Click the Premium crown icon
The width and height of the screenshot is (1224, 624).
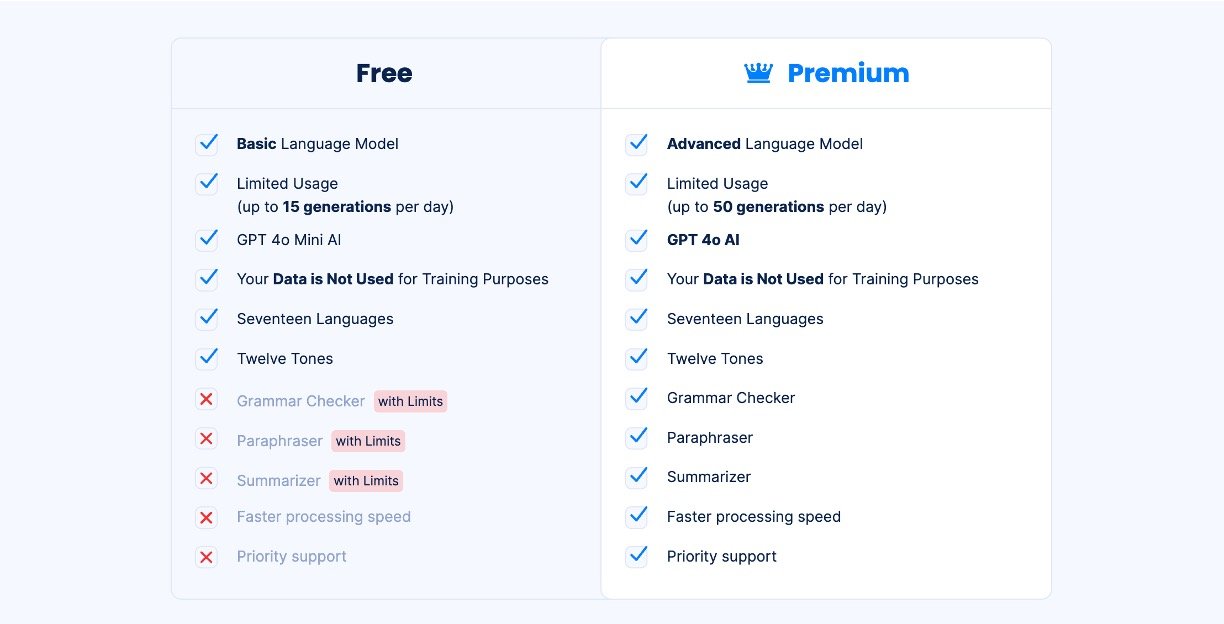pos(759,73)
